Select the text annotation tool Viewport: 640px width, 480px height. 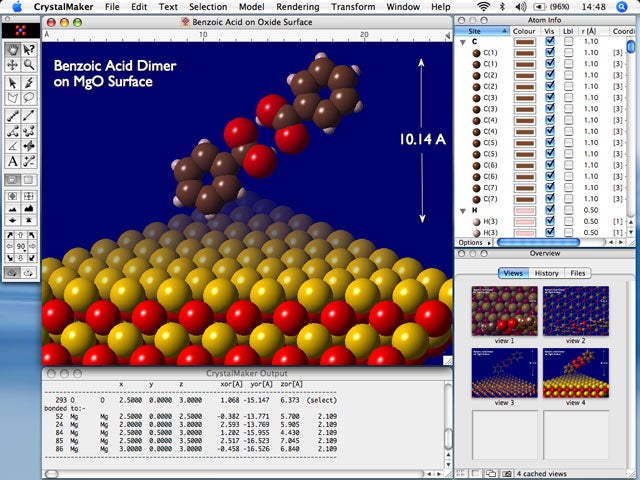tap(11, 161)
